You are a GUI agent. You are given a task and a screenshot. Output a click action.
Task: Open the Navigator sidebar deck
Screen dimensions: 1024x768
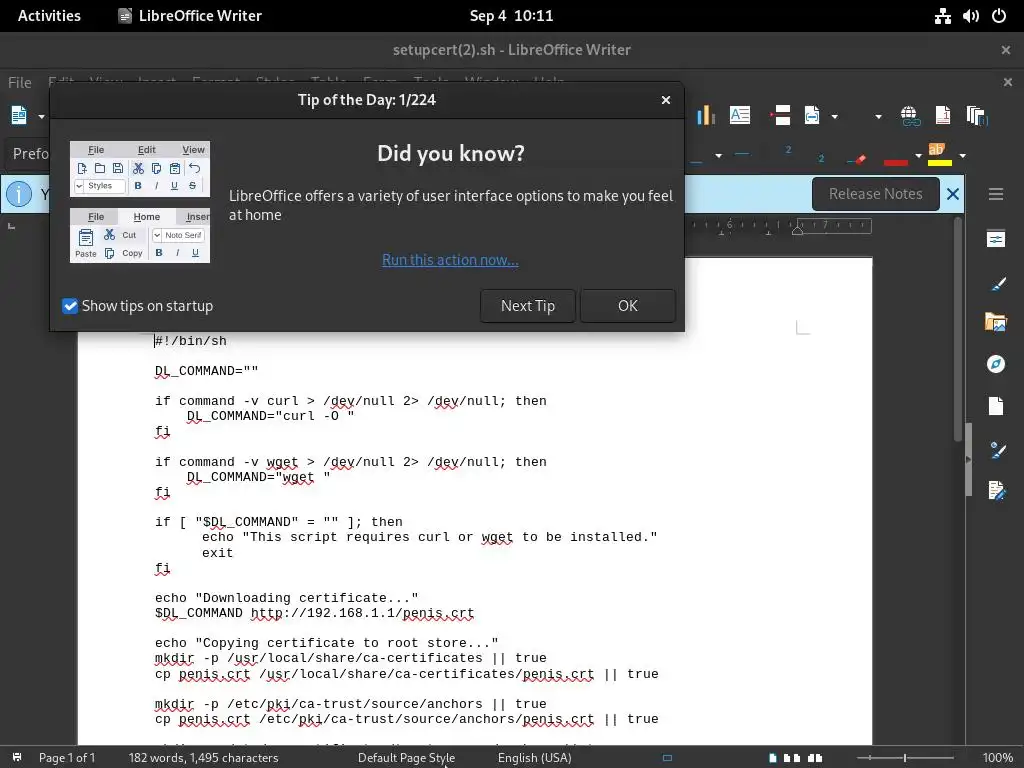995,364
